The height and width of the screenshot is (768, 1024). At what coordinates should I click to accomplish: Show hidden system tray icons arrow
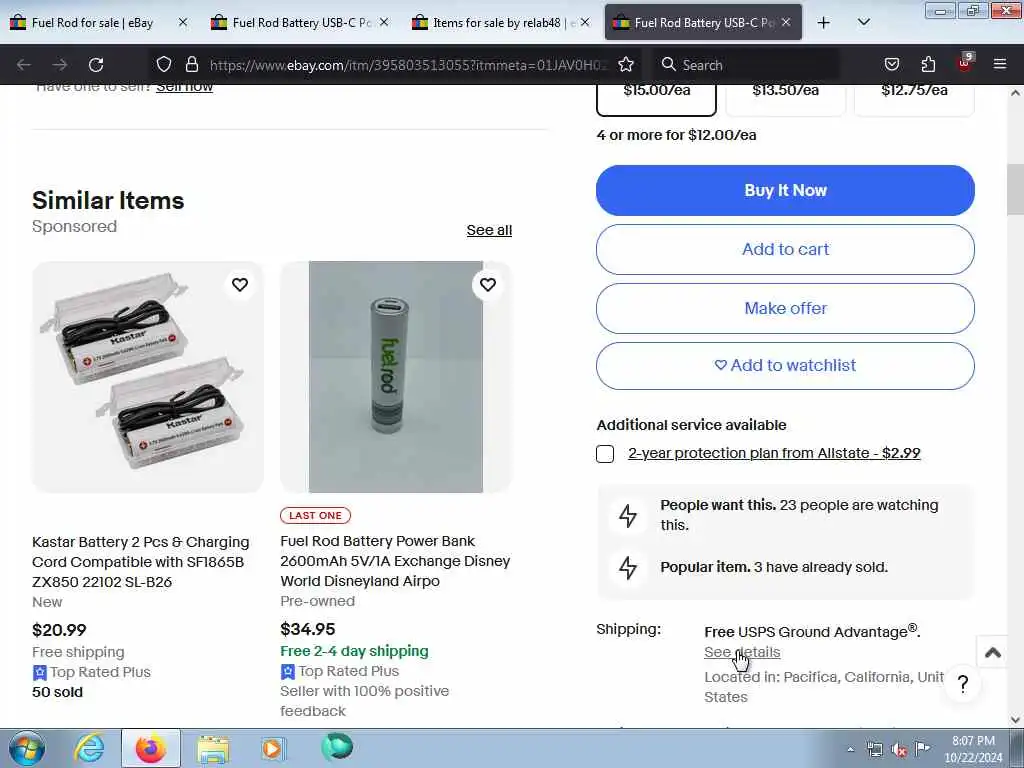coord(850,750)
